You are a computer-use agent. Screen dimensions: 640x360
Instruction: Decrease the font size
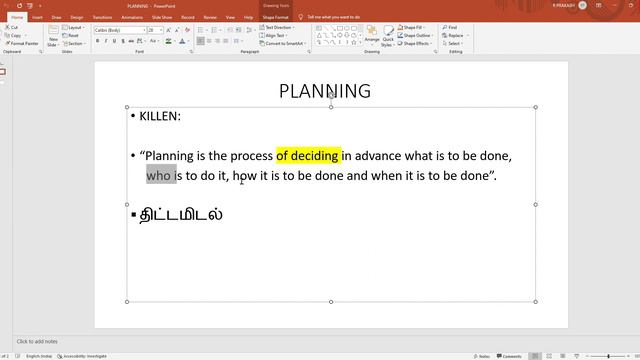tap(177, 30)
